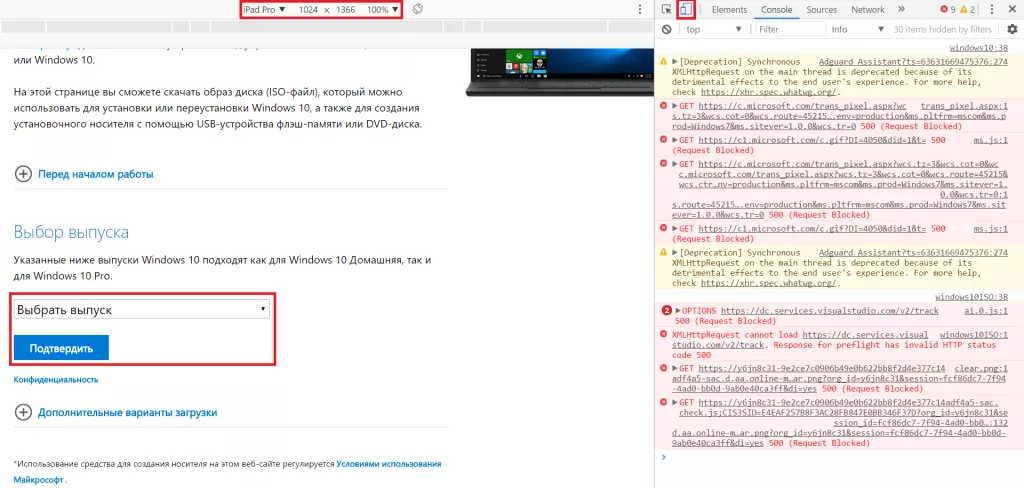1024x488 pixels.
Task: Clear the console with the ban icon
Action: point(666,29)
